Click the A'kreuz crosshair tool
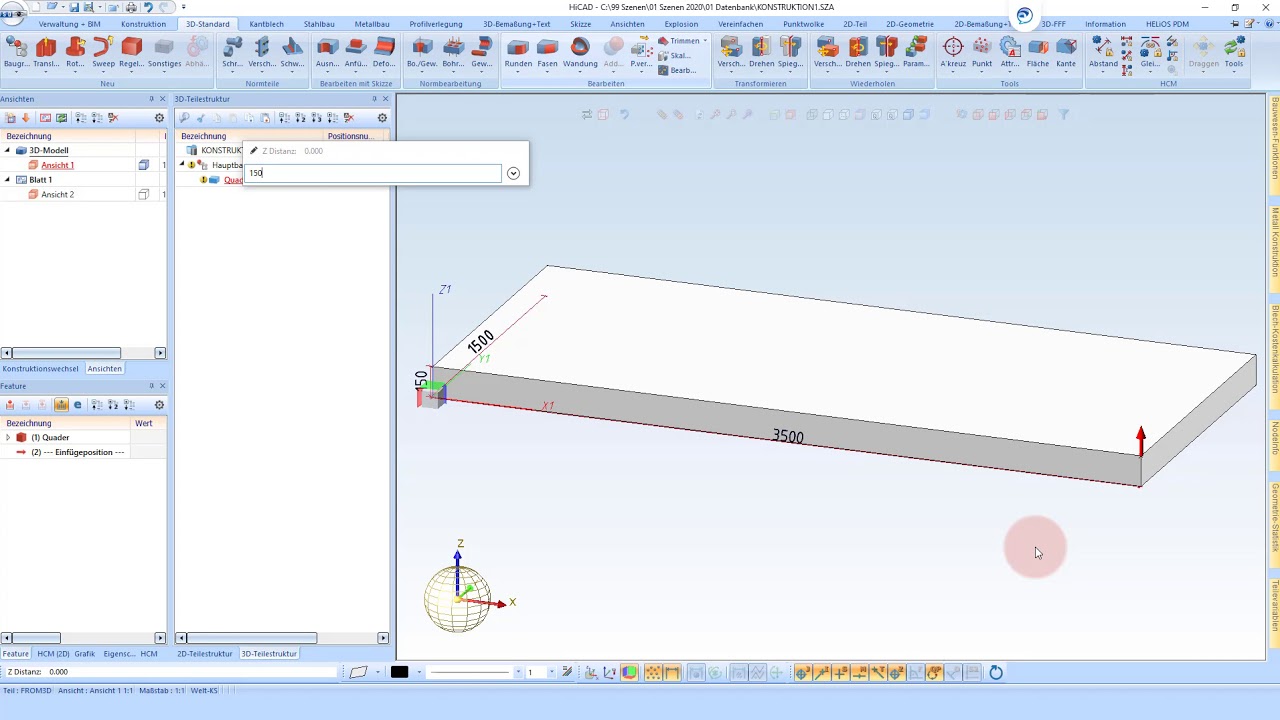 point(953,52)
